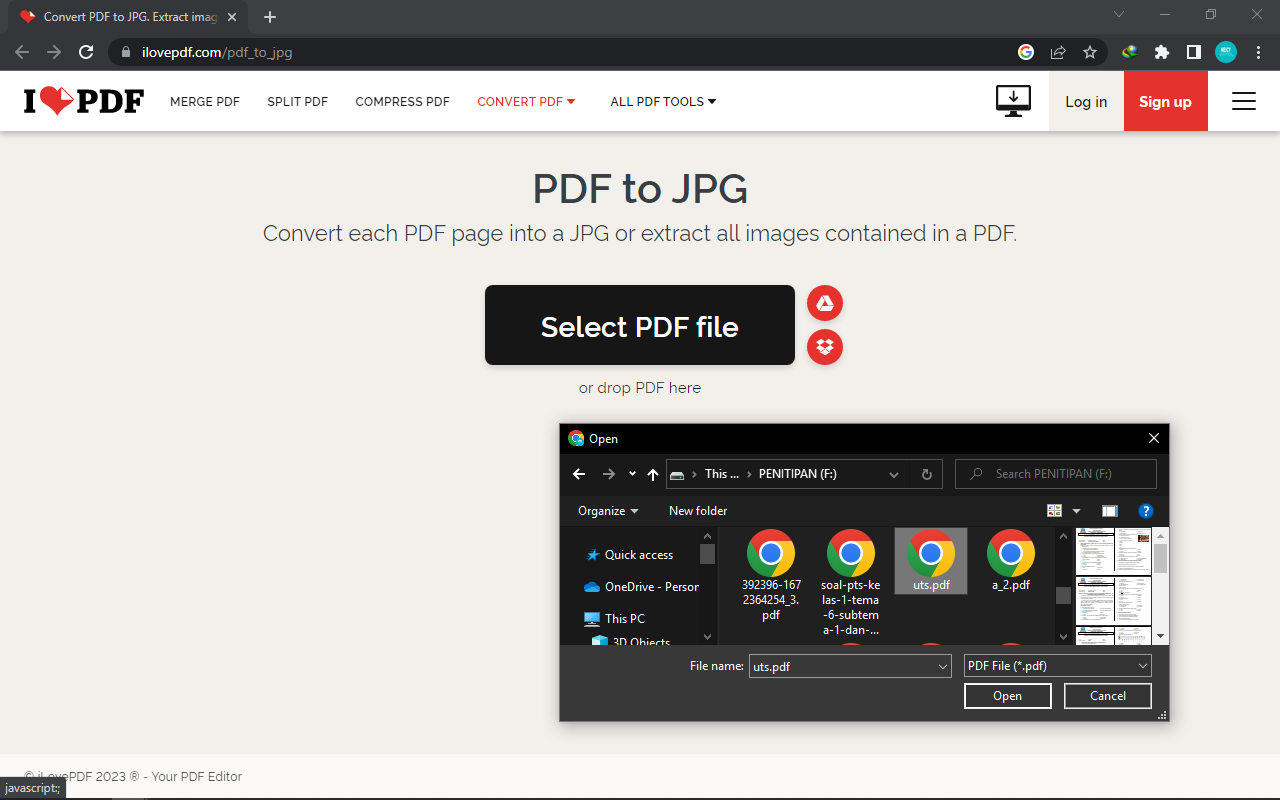
Task: Reload the browser page
Action: pos(86,52)
